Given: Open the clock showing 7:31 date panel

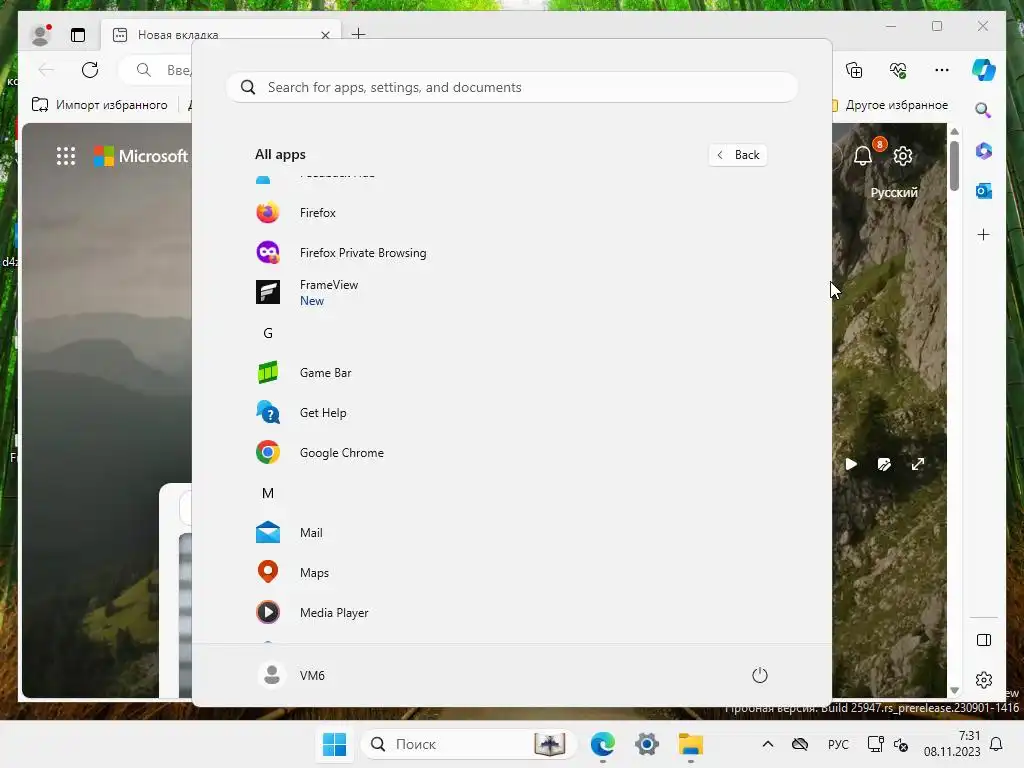Looking at the screenshot, I should (x=952, y=744).
